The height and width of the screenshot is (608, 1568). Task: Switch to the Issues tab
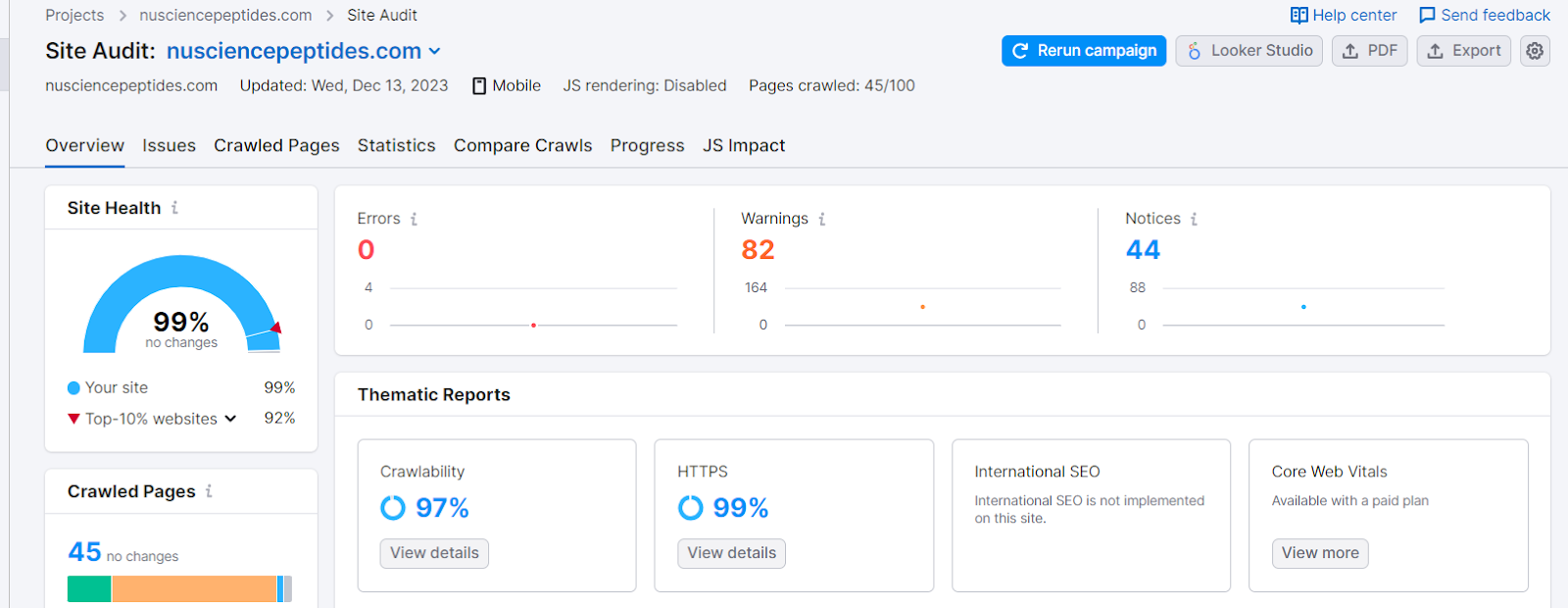[x=169, y=145]
